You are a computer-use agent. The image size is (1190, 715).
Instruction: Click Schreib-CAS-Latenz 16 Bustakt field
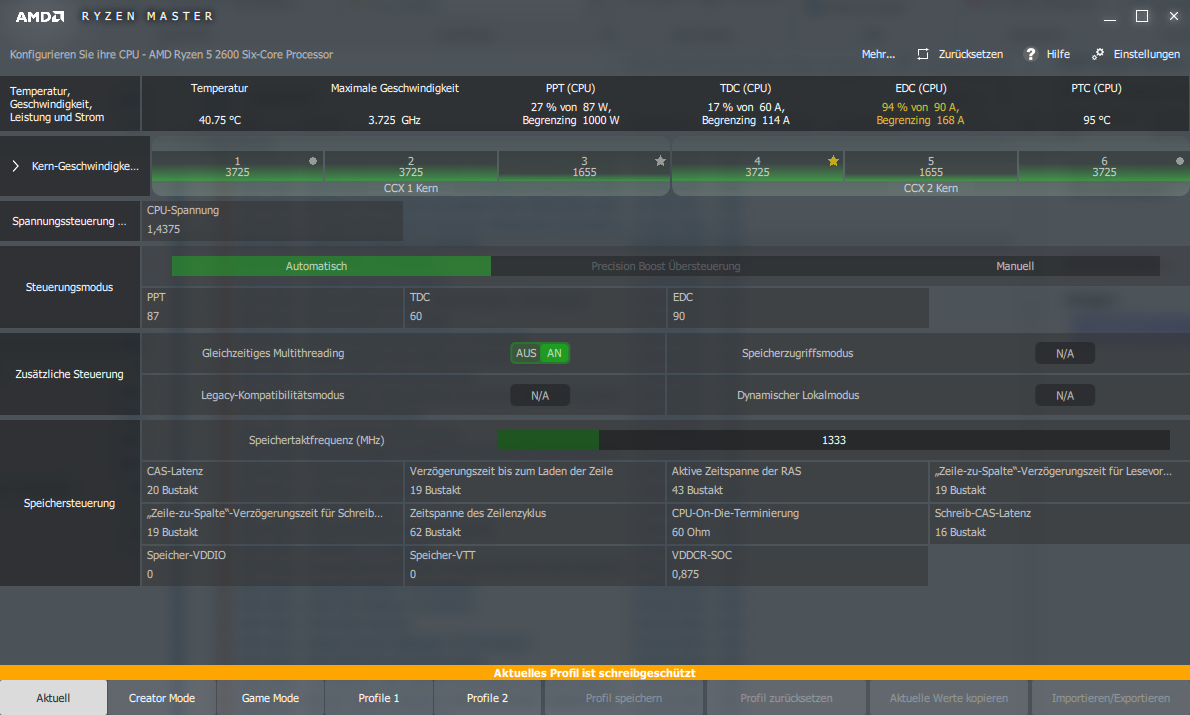pos(1060,523)
